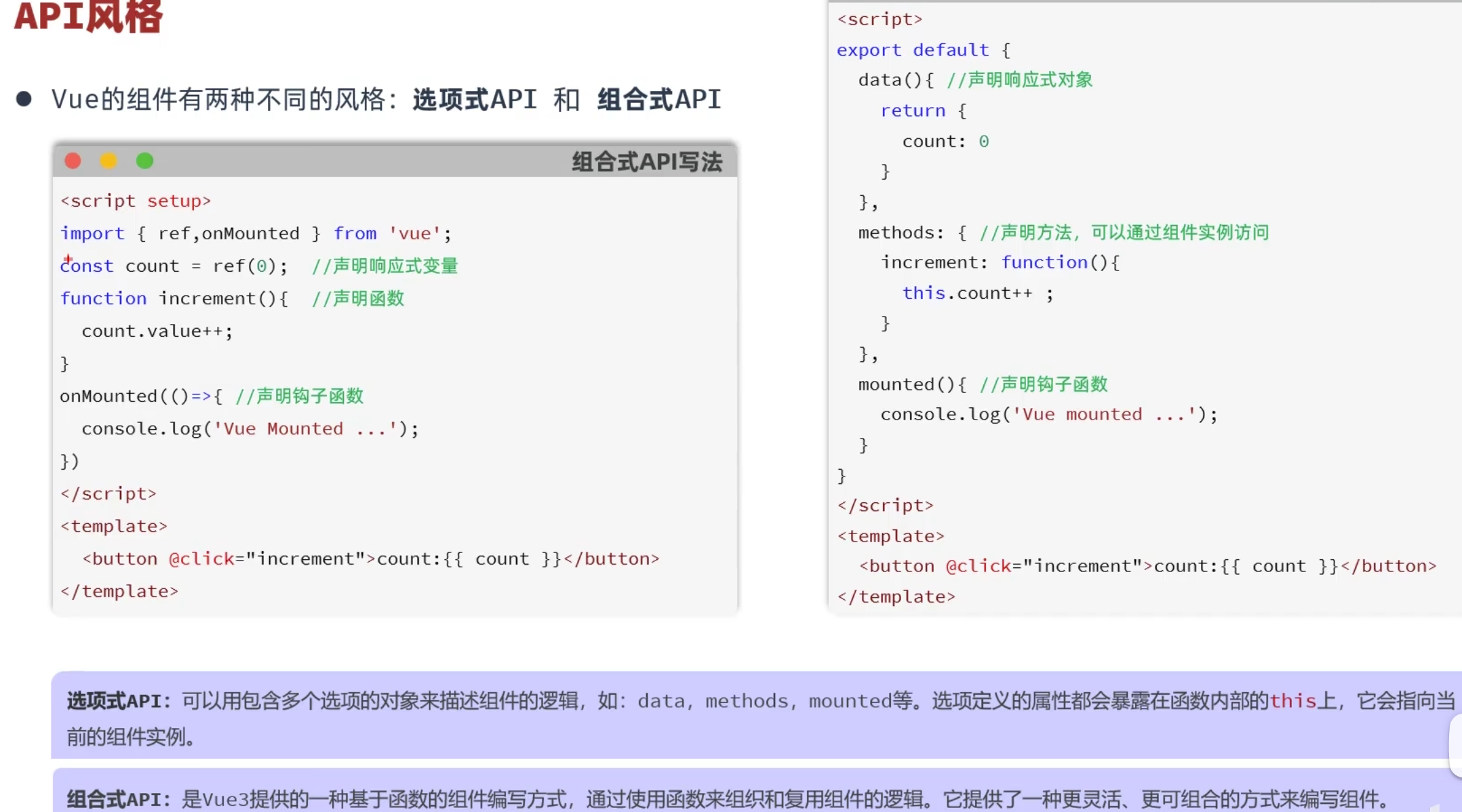Click the comment "//声明响应式变量"
Screen dimensions: 1462x812
click(385, 266)
